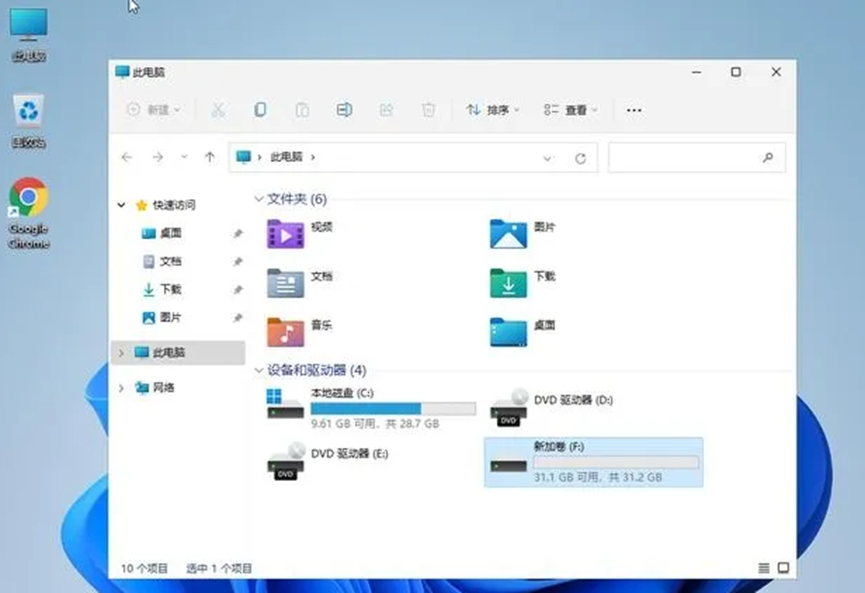The height and width of the screenshot is (593, 865).
Task: Pin or unpin 桌面 in Quick access
Action: 238,233
